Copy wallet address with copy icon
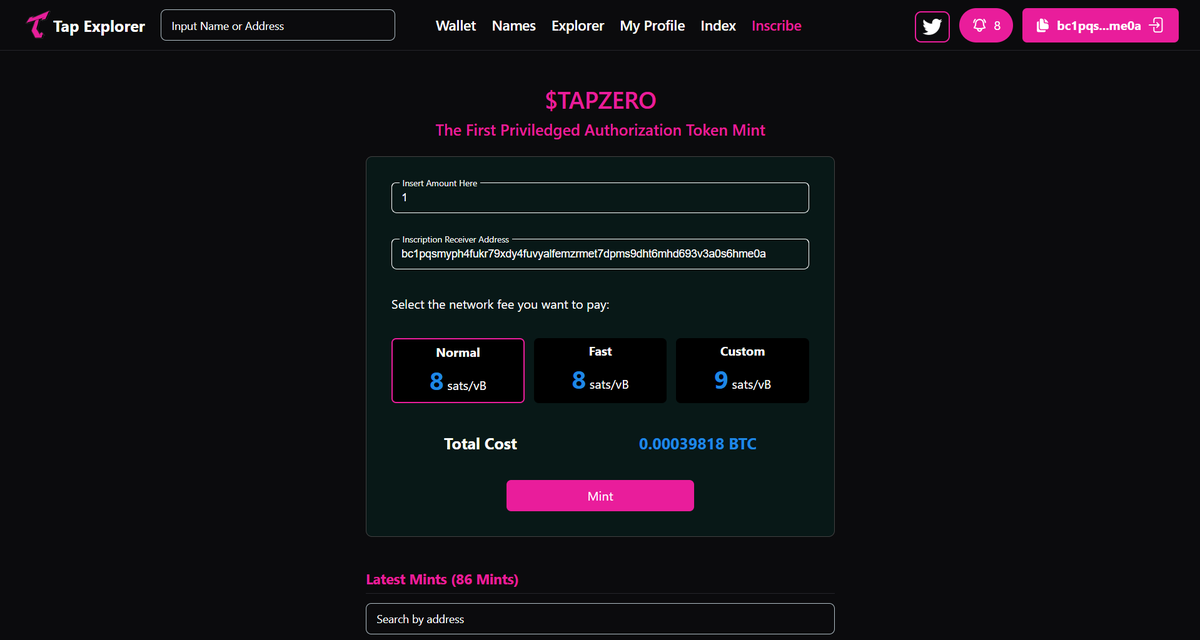This screenshot has width=1200, height=640. pyautogui.click(x=1042, y=26)
